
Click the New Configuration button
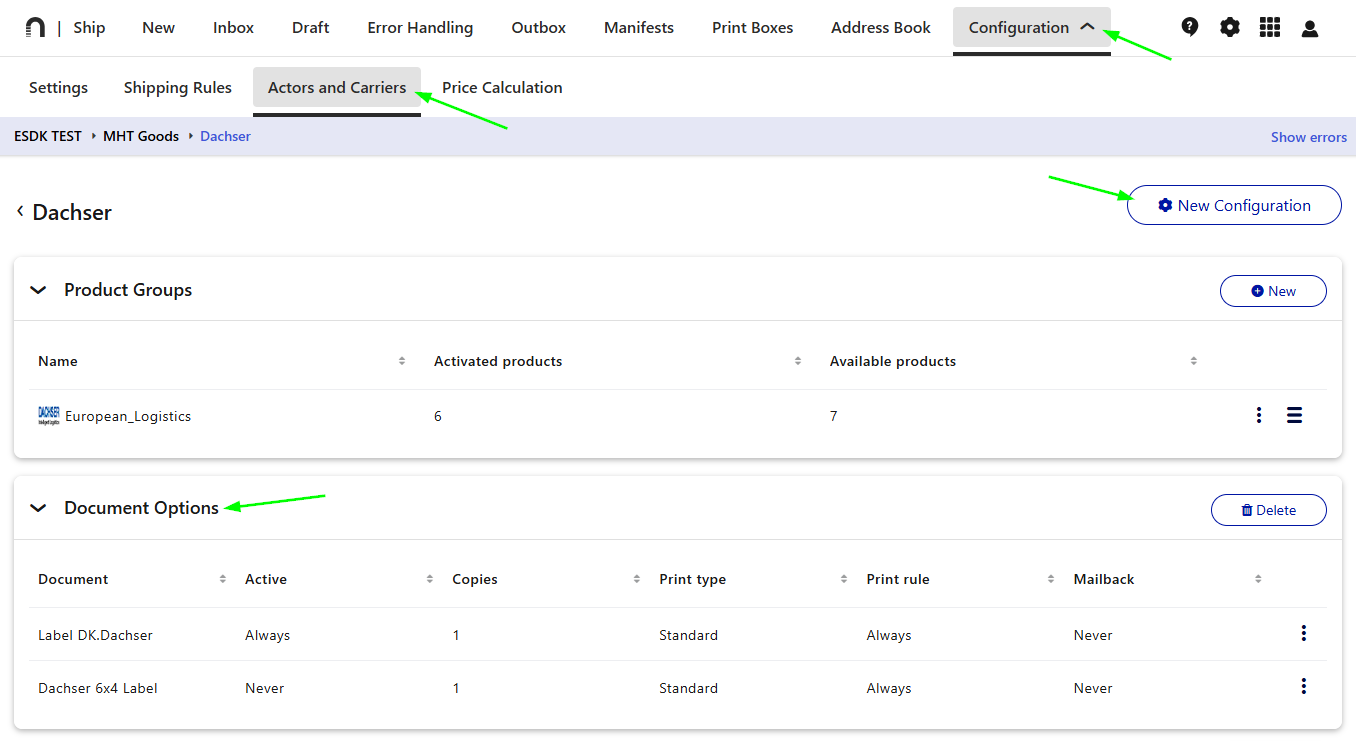click(1234, 205)
